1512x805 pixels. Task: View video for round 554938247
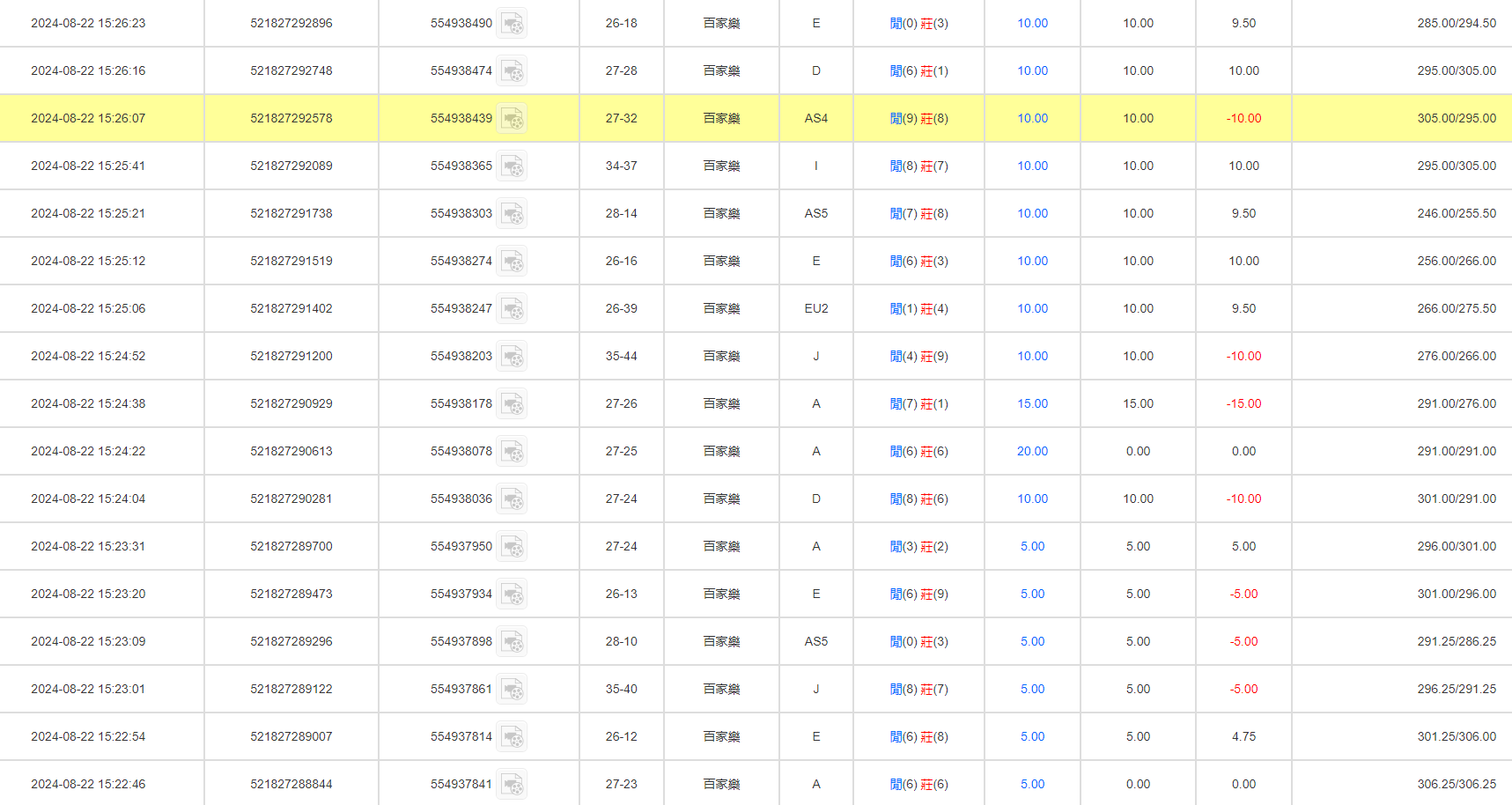tap(512, 309)
